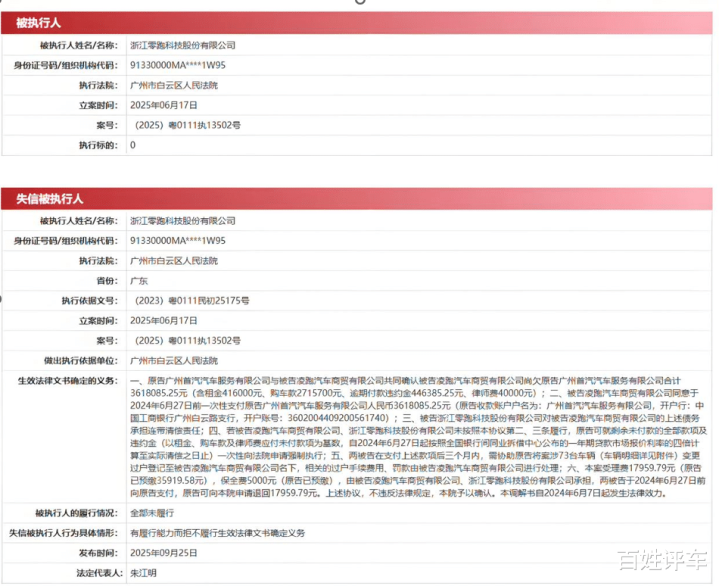
Task: Select bank account number 3602004409200561740
Action: point(338,418)
